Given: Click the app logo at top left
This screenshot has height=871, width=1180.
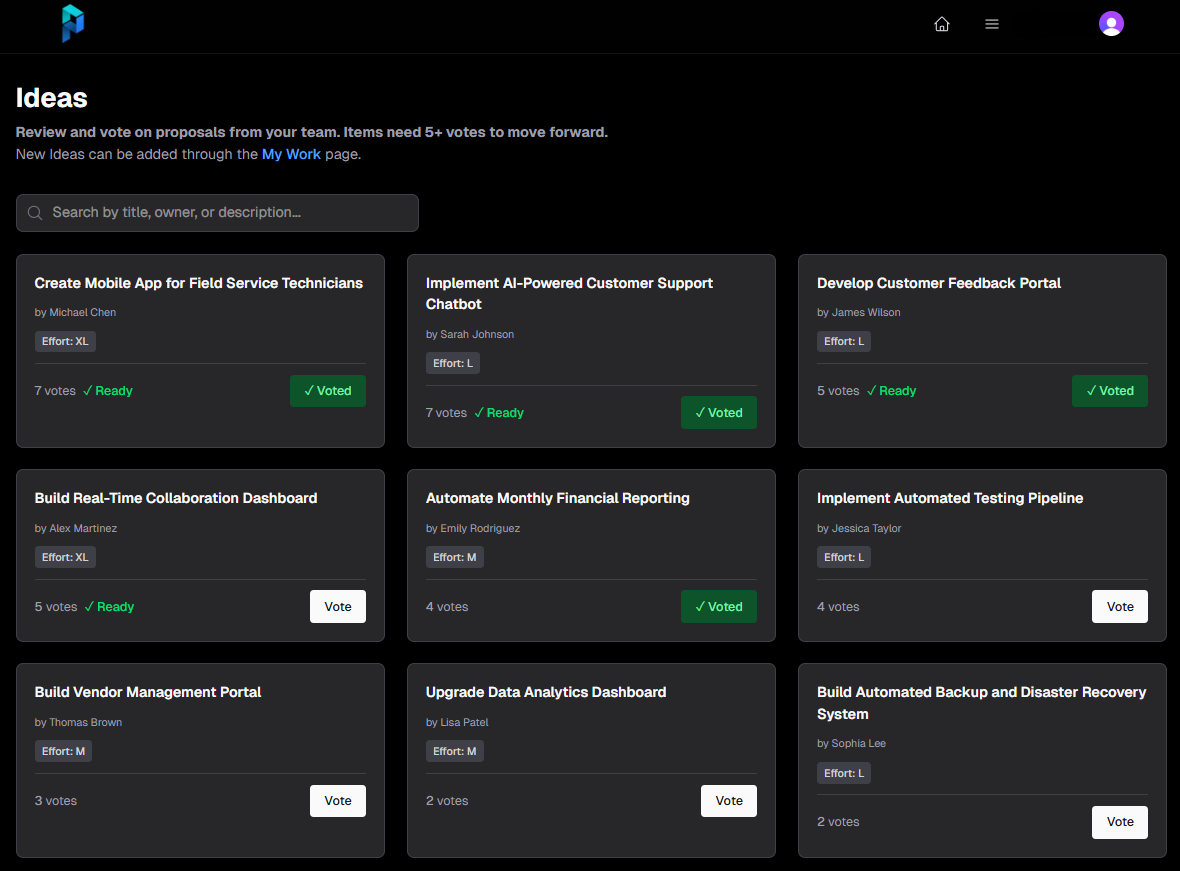Looking at the screenshot, I should [73, 23].
